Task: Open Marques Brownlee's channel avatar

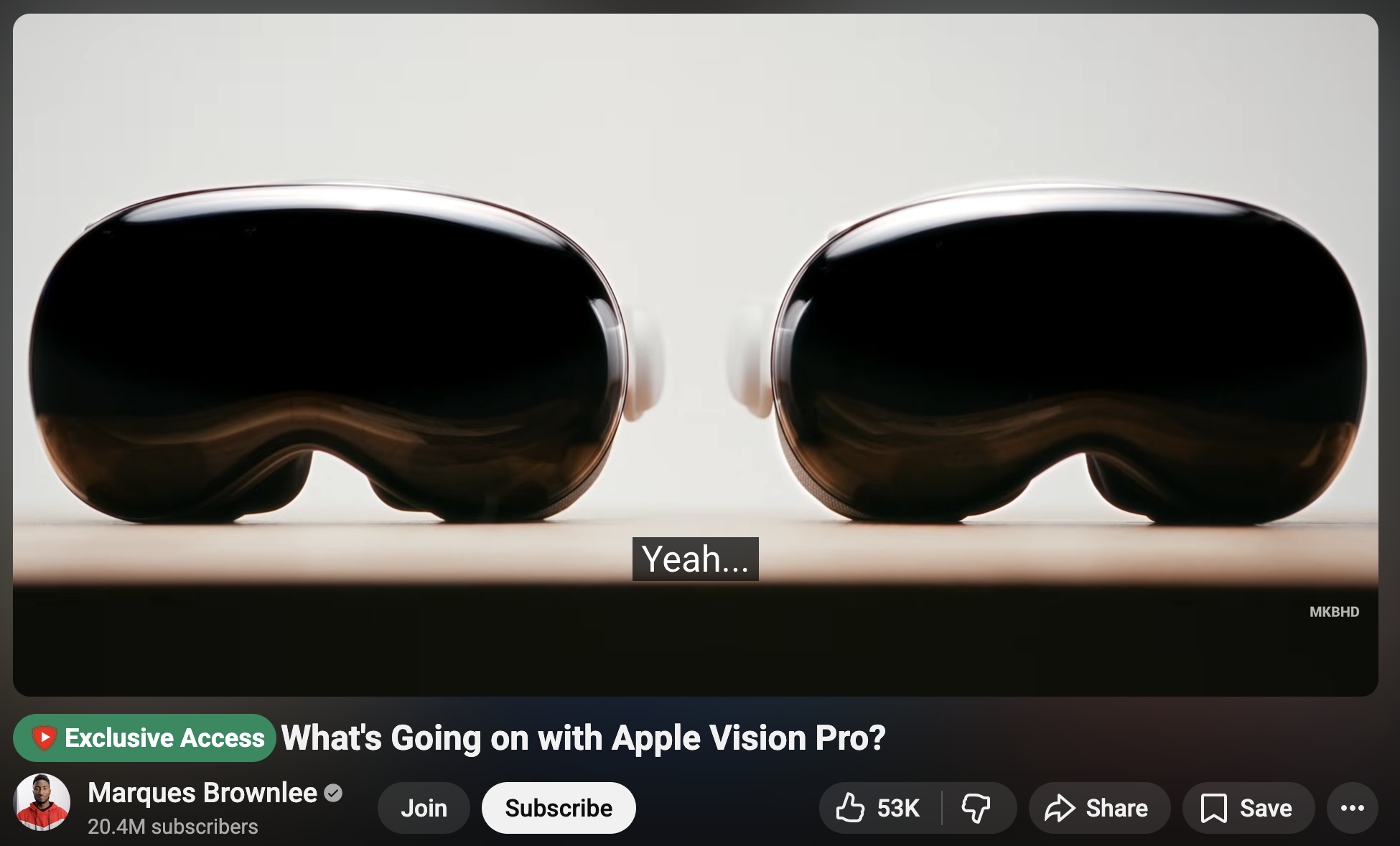Action: click(42, 802)
